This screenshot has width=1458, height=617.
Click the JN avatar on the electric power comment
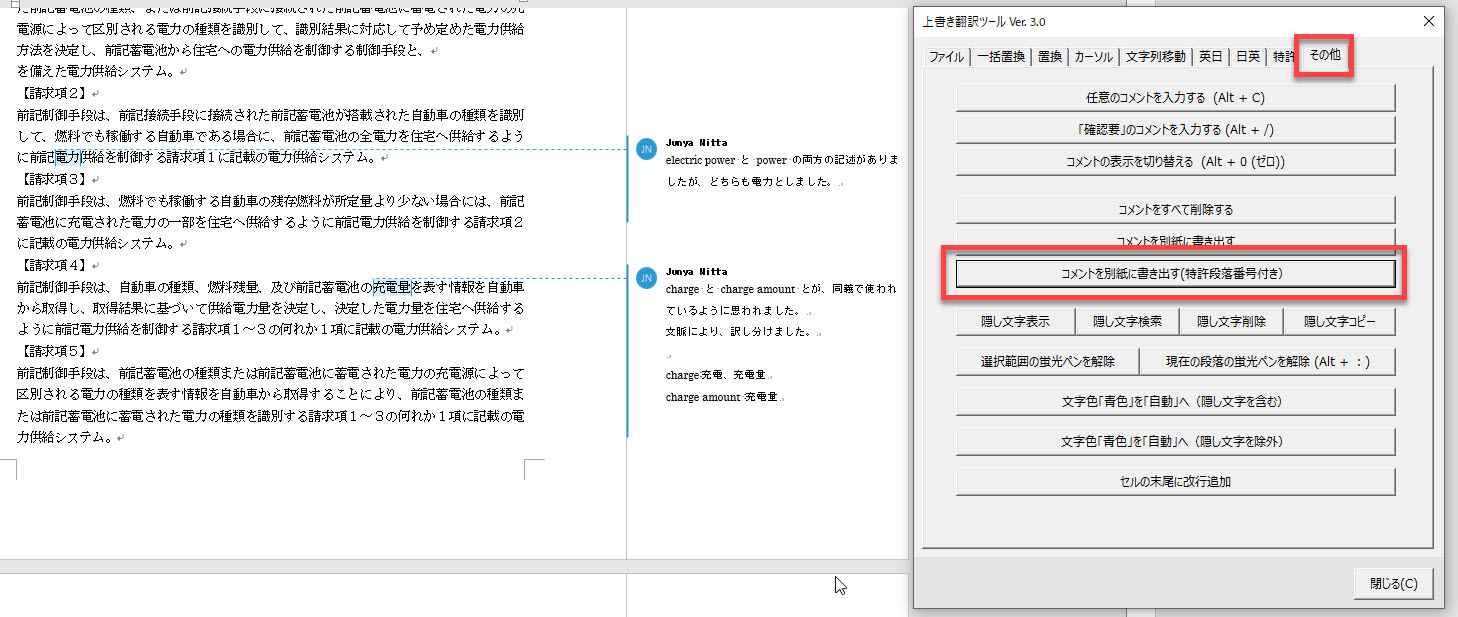pos(646,149)
